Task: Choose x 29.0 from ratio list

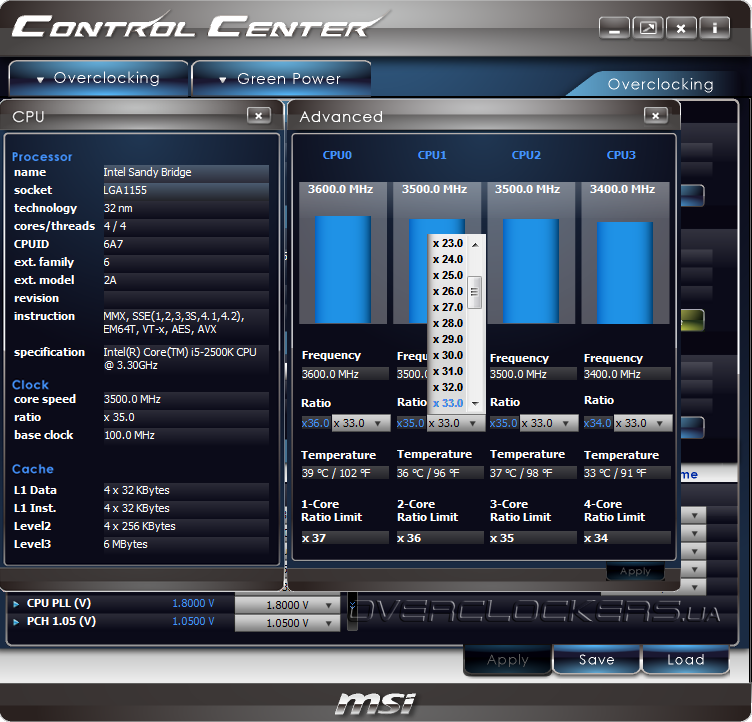Action: [x=448, y=339]
